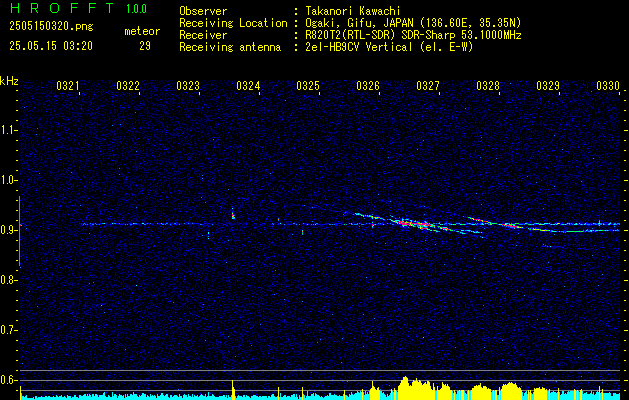Viewport: 629px width, 400px height.
Task: Click the Receiving antenna label
Action: click(230, 47)
